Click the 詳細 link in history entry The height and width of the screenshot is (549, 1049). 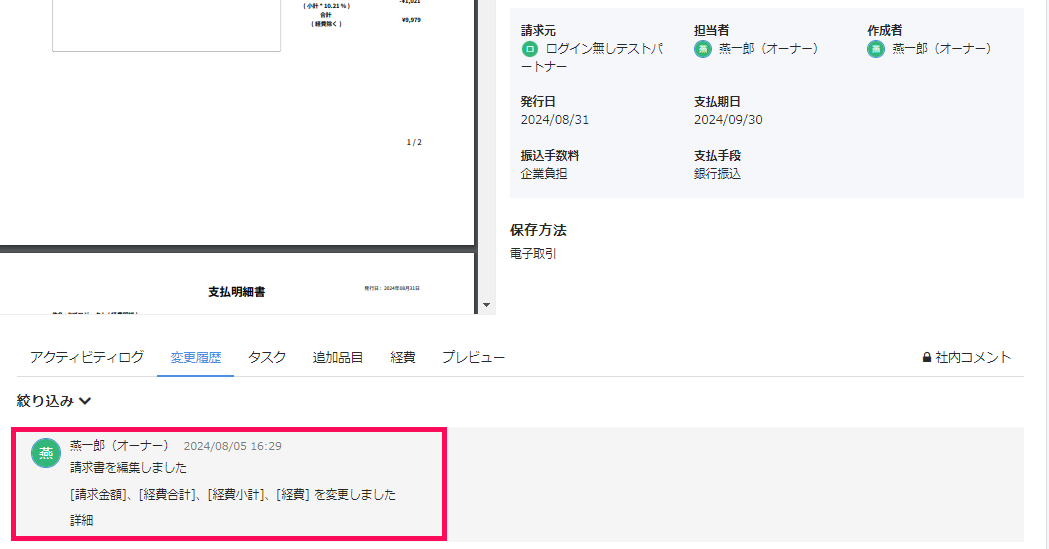(x=82, y=520)
